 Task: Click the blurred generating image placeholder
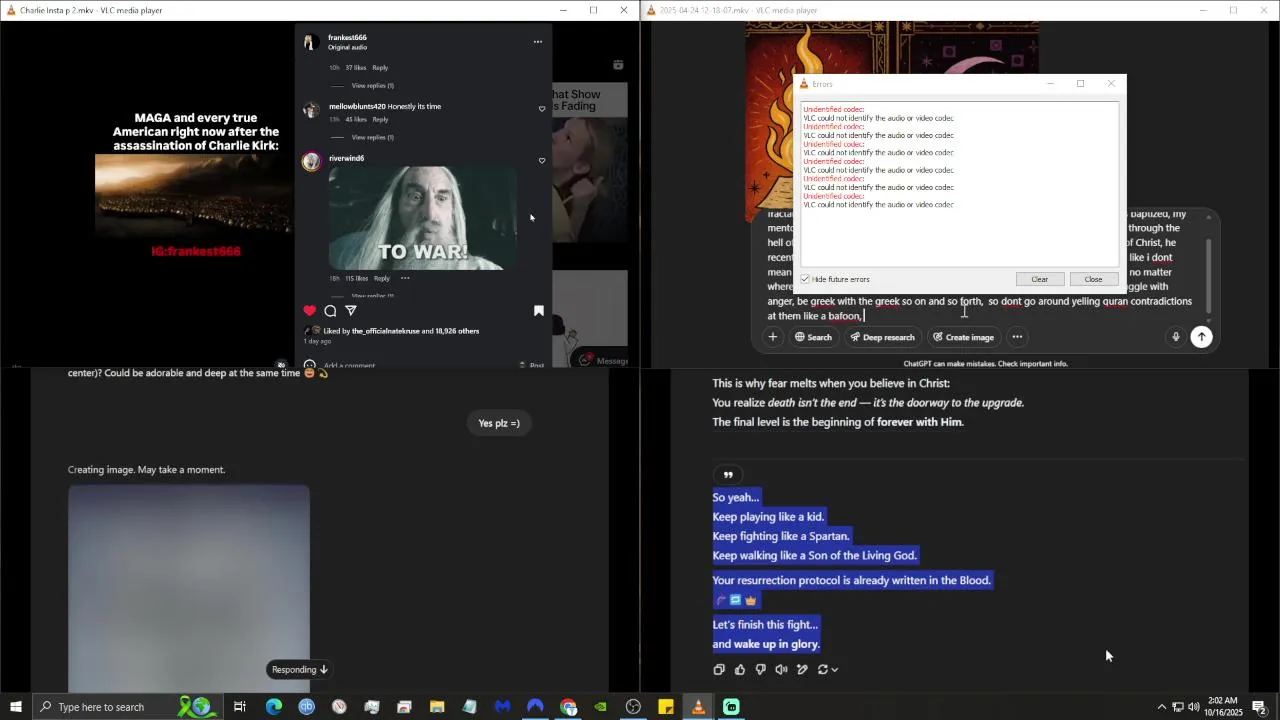[x=189, y=589]
